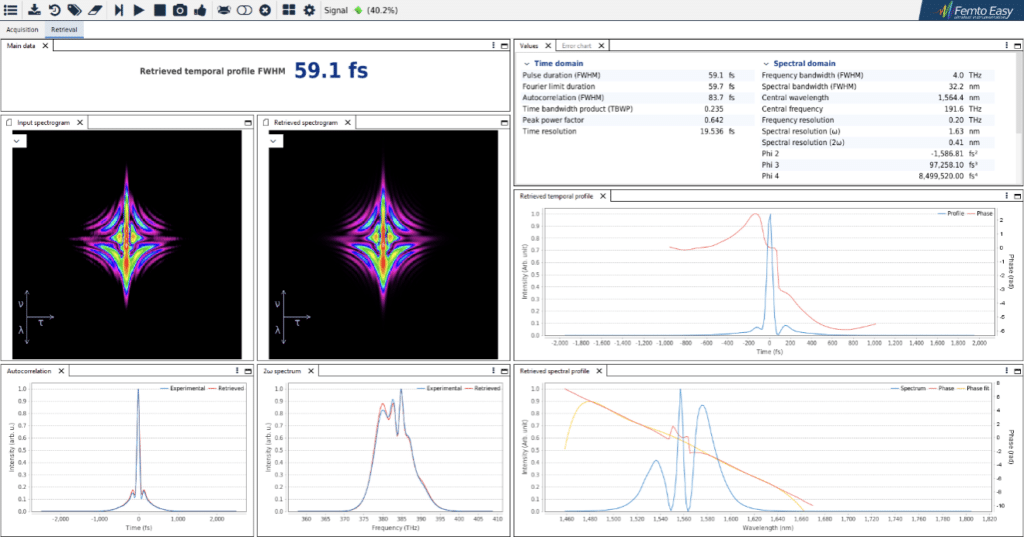The image size is (1024, 537).
Task: Select the 2ω spectrum tab
Action: click(282, 371)
